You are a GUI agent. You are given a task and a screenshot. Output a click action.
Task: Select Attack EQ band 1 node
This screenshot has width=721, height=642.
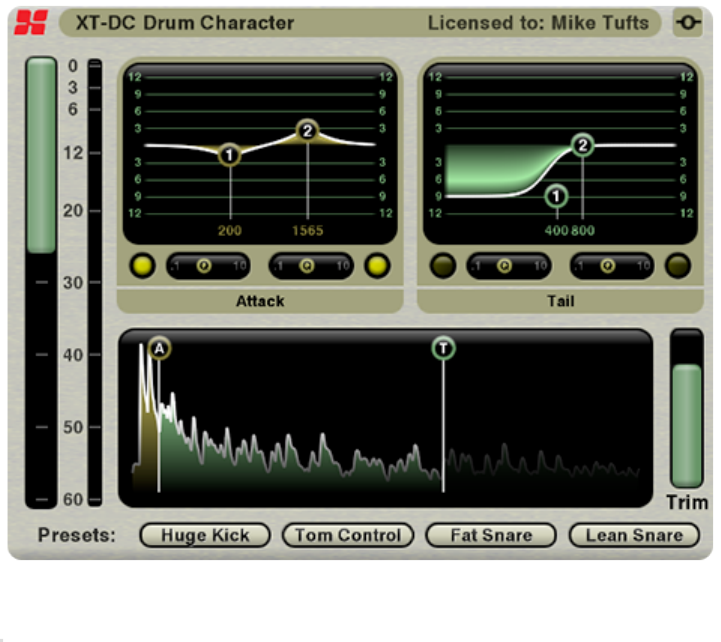tap(229, 155)
